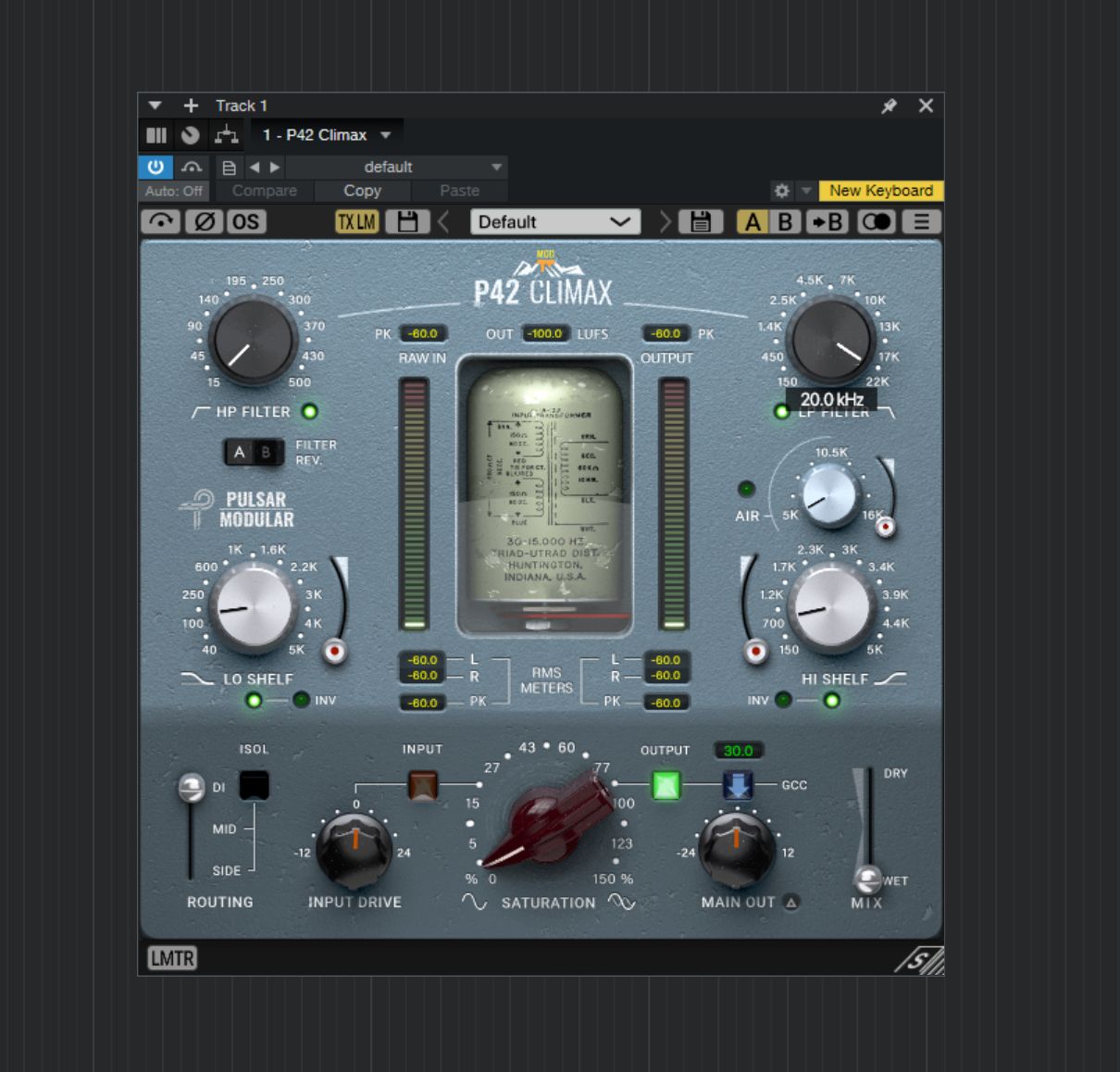Screen dimensions: 1120x1072
Task: Open the gear settings icon
Action: [x=782, y=191]
